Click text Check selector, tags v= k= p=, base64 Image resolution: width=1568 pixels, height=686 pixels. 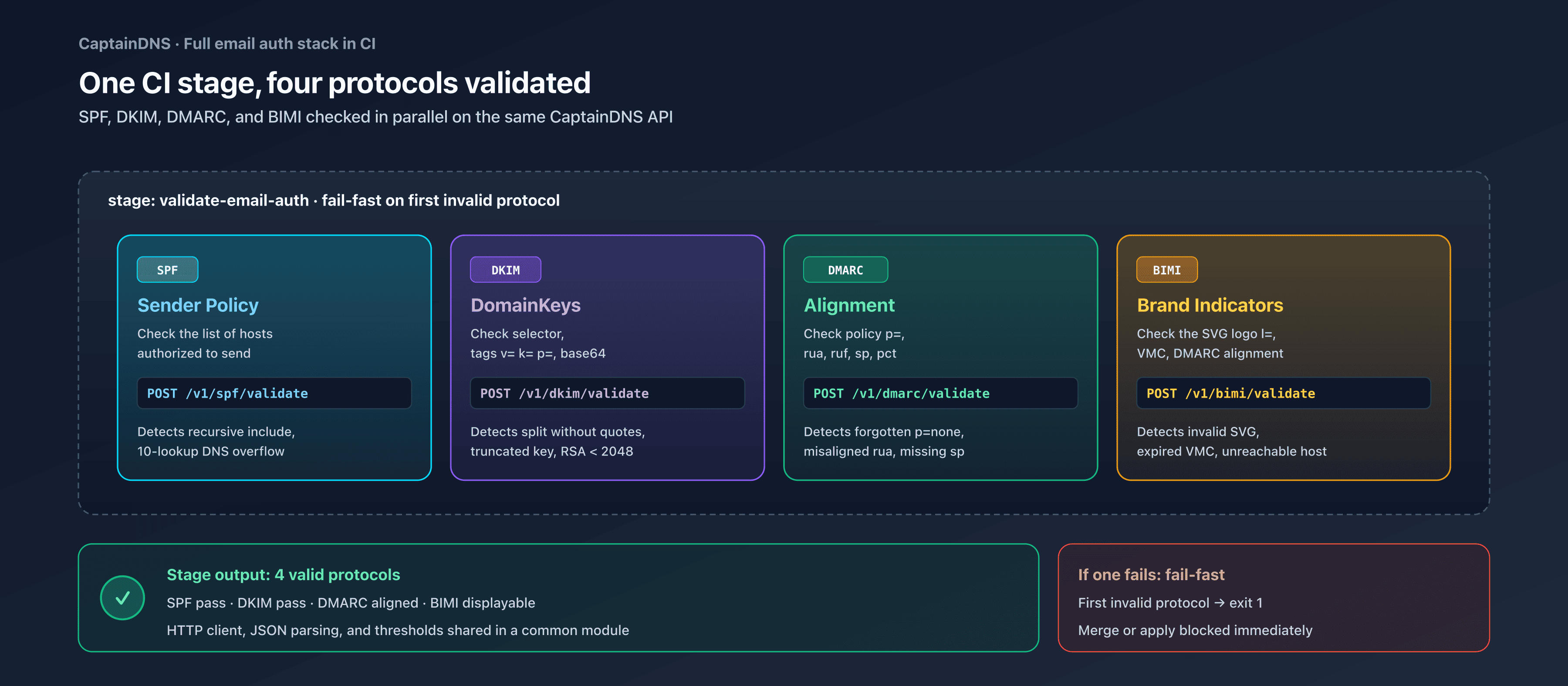coord(538,343)
